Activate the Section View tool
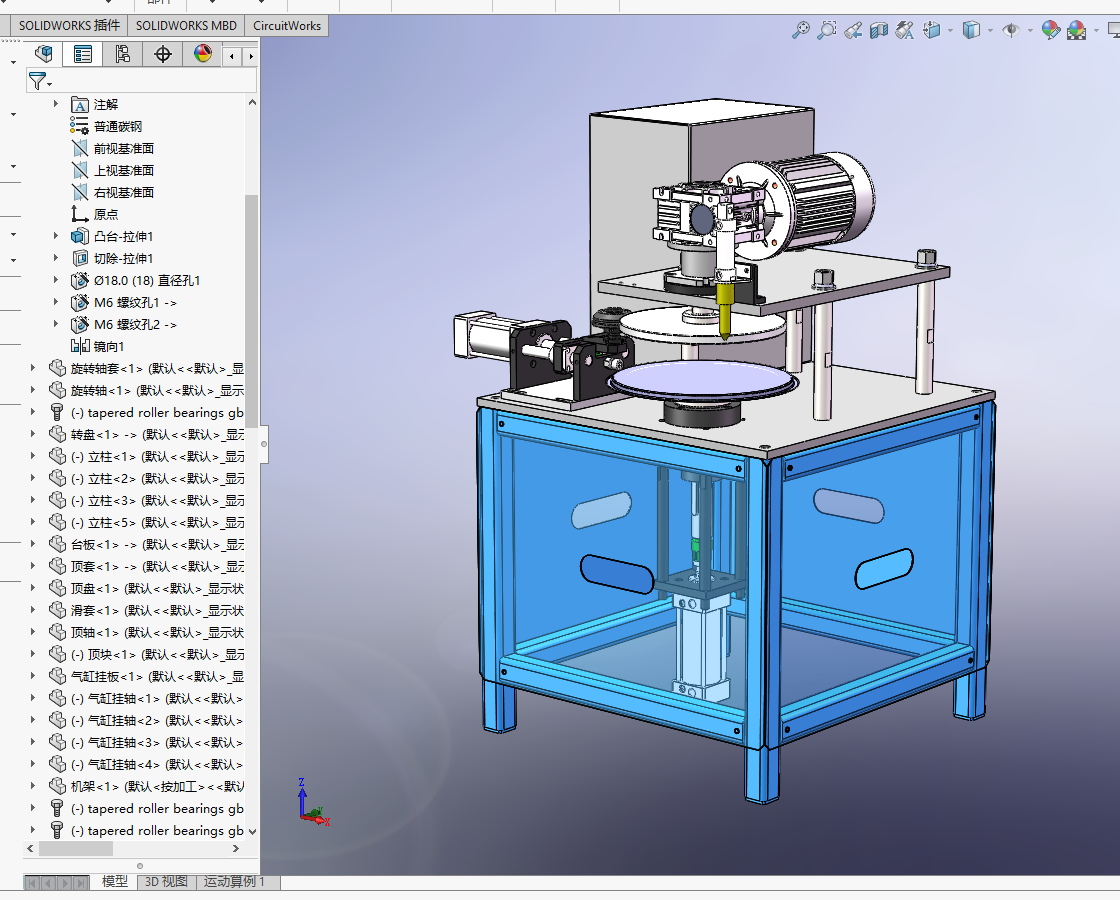Image resolution: width=1120 pixels, height=900 pixels. [x=879, y=30]
